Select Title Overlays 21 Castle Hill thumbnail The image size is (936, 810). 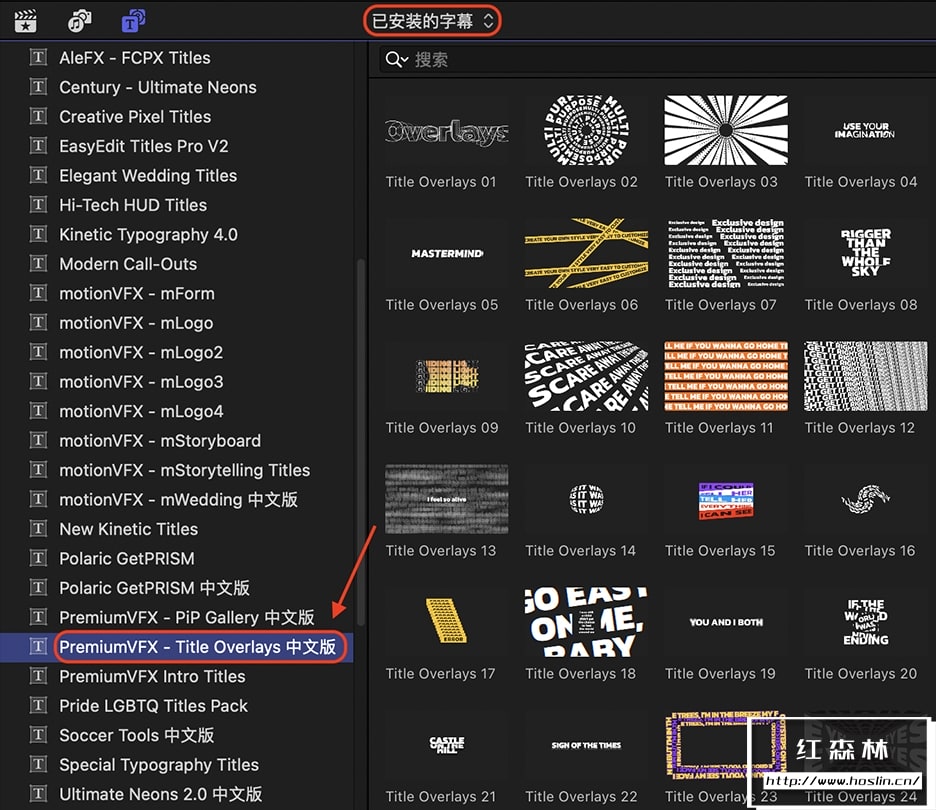tap(447, 746)
